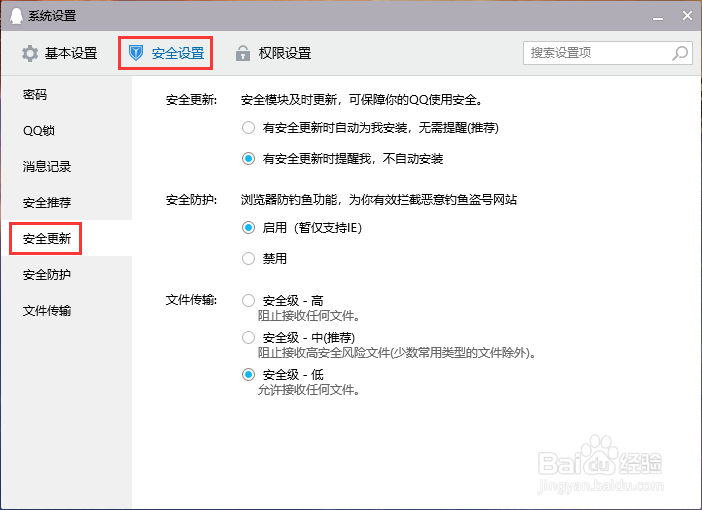Click the blue shield icon for 安全设置

pyautogui.click(x=136, y=53)
